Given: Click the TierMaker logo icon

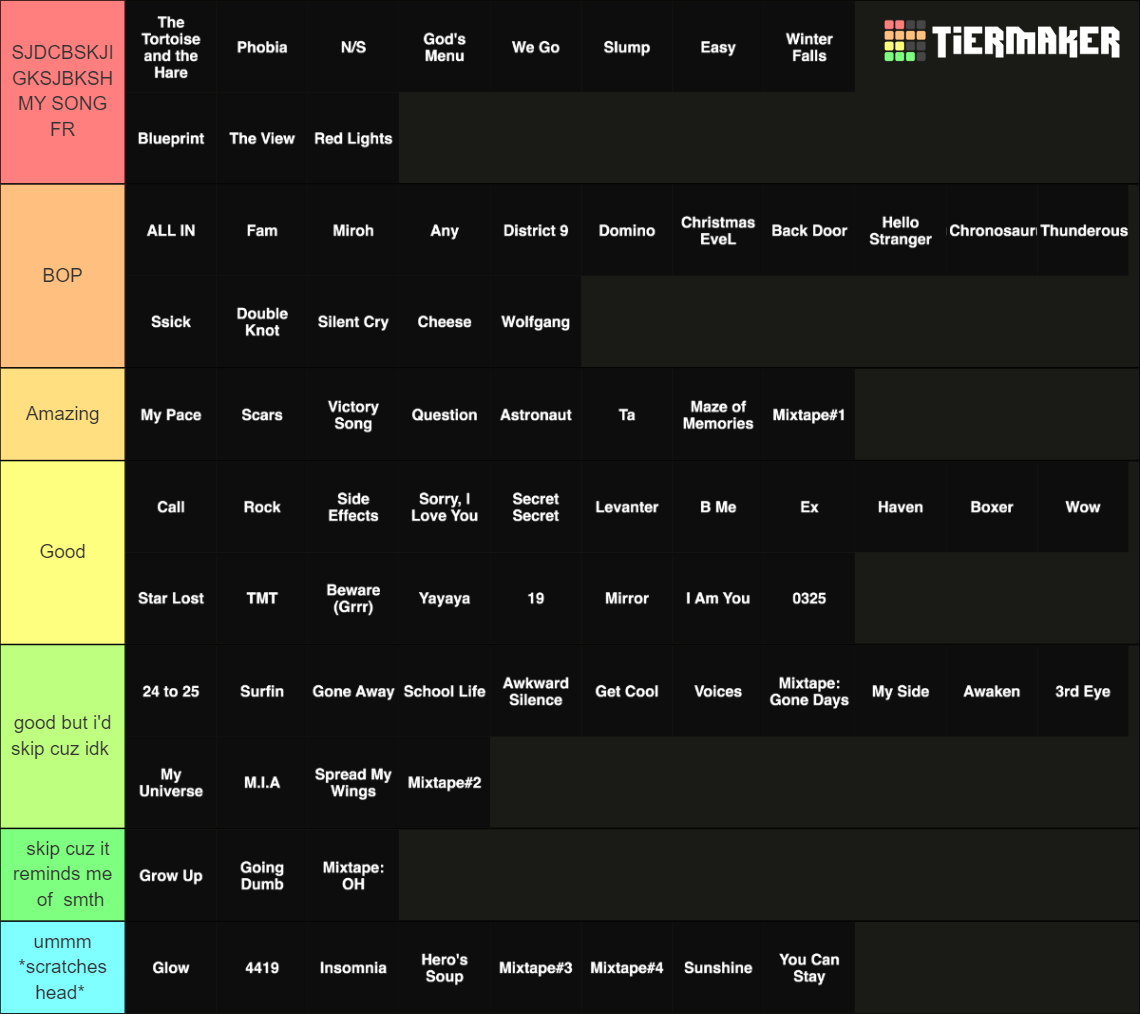Looking at the screenshot, I should coord(906,41).
